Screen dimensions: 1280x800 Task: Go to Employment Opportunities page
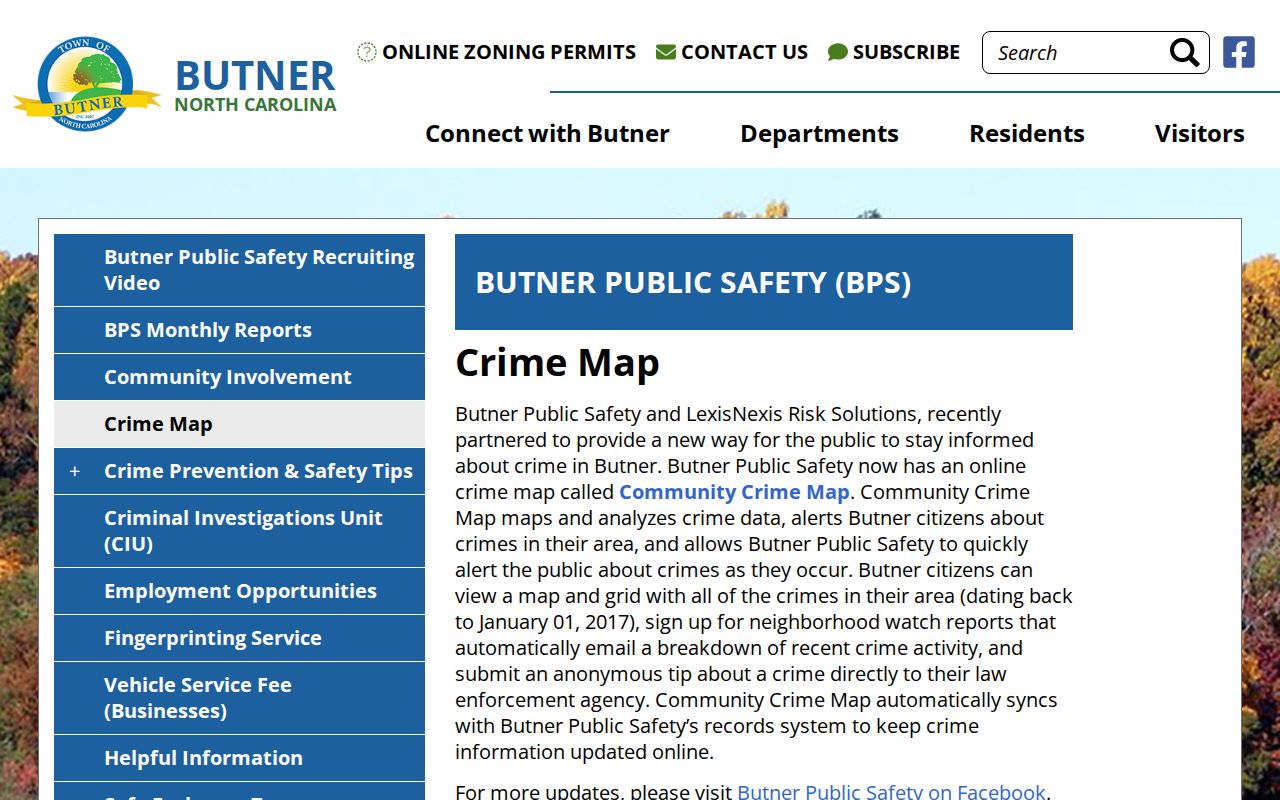pyautogui.click(x=240, y=591)
